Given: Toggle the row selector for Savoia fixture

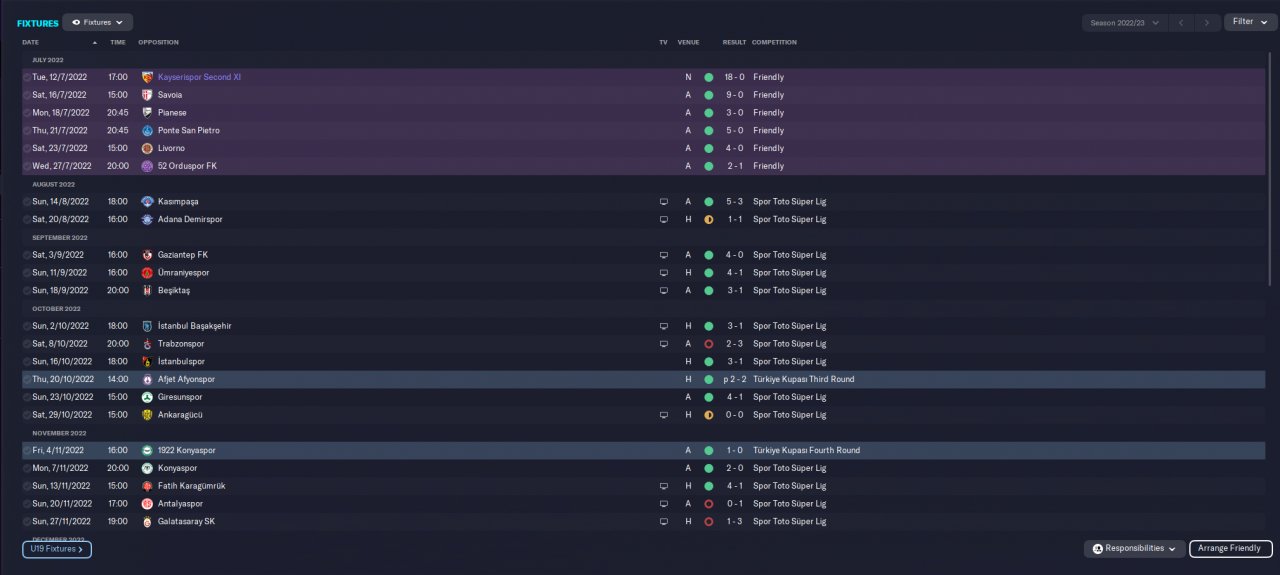Looking at the screenshot, I should tap(27, 95).
